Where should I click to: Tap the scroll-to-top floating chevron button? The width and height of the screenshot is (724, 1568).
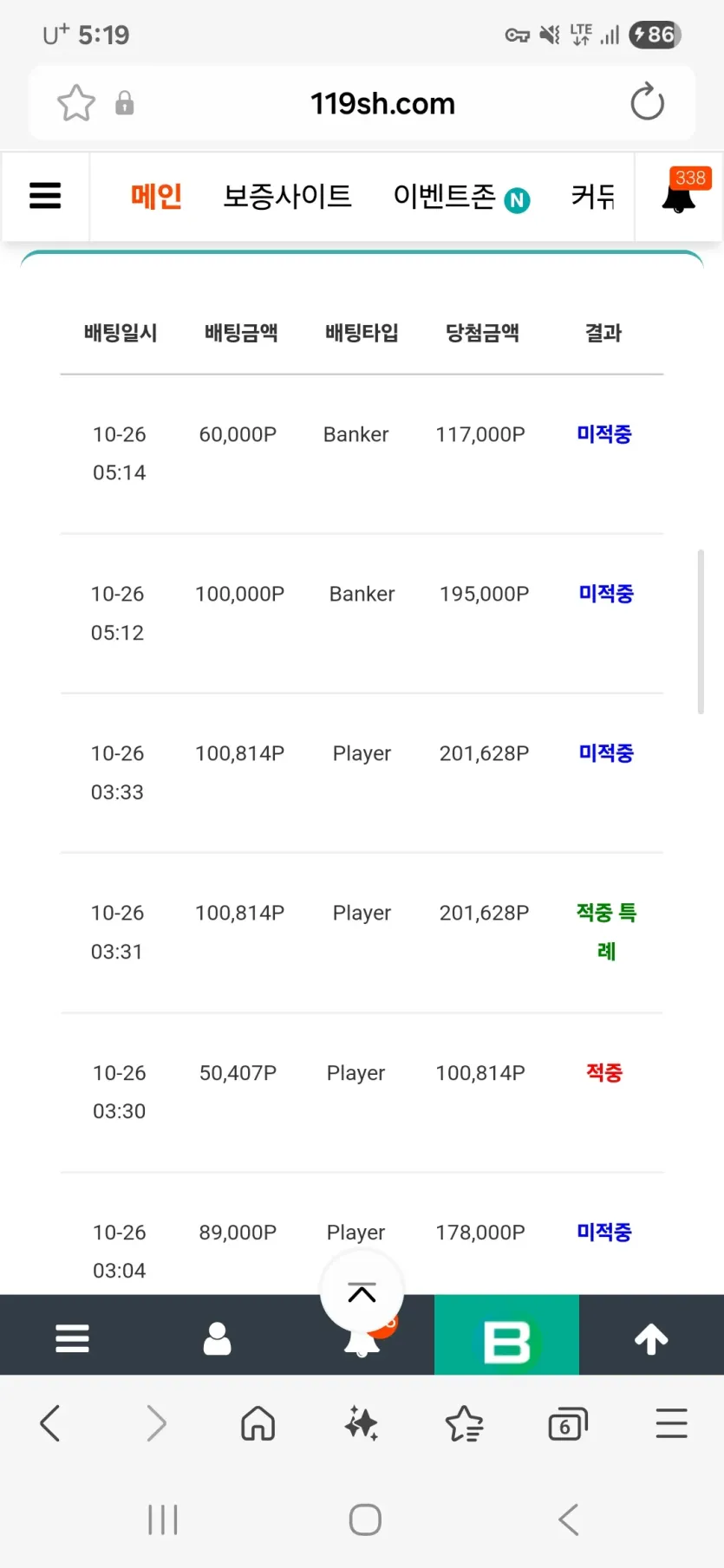pos(362,1293)
